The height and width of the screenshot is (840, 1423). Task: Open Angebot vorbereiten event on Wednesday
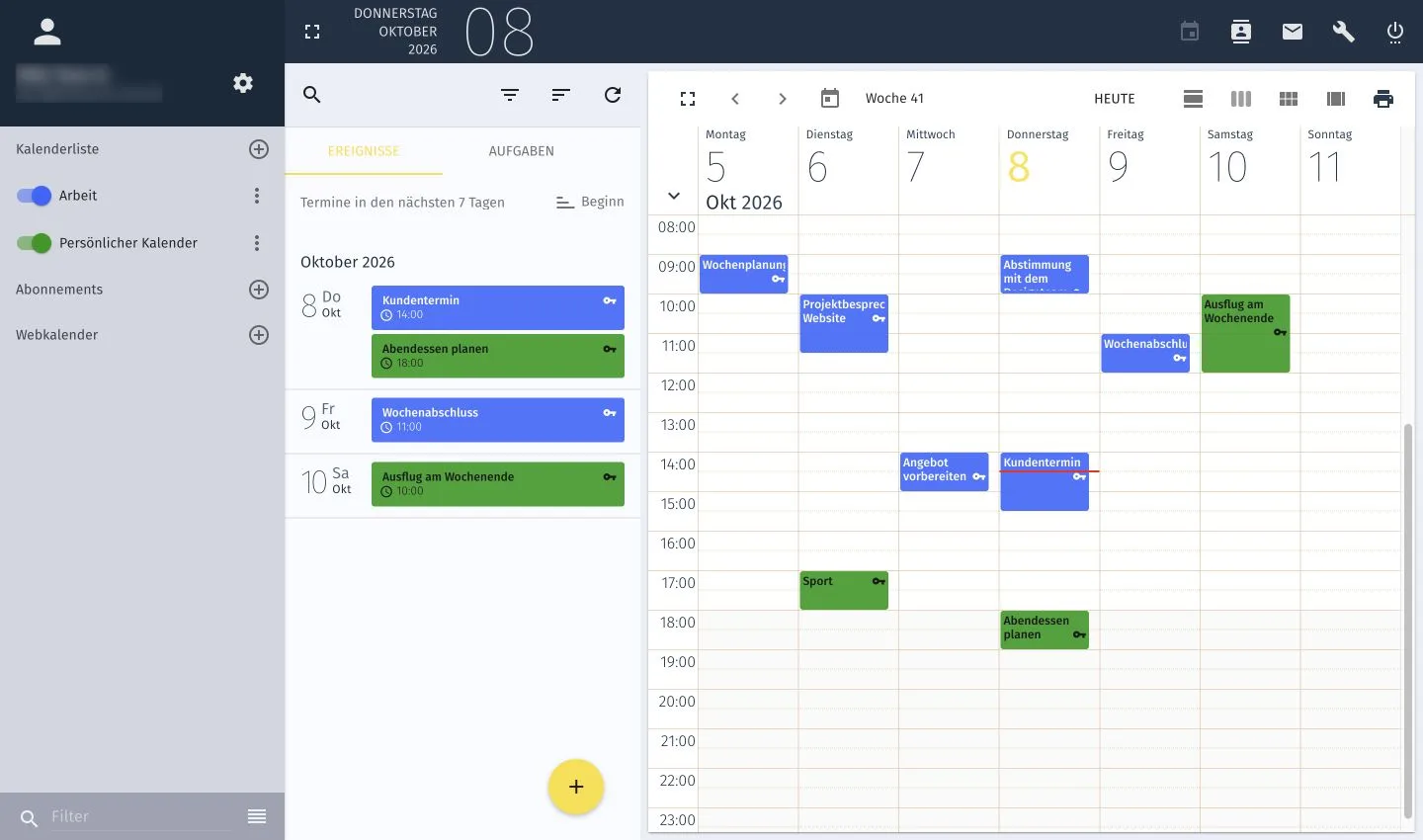tap(944, 471)
